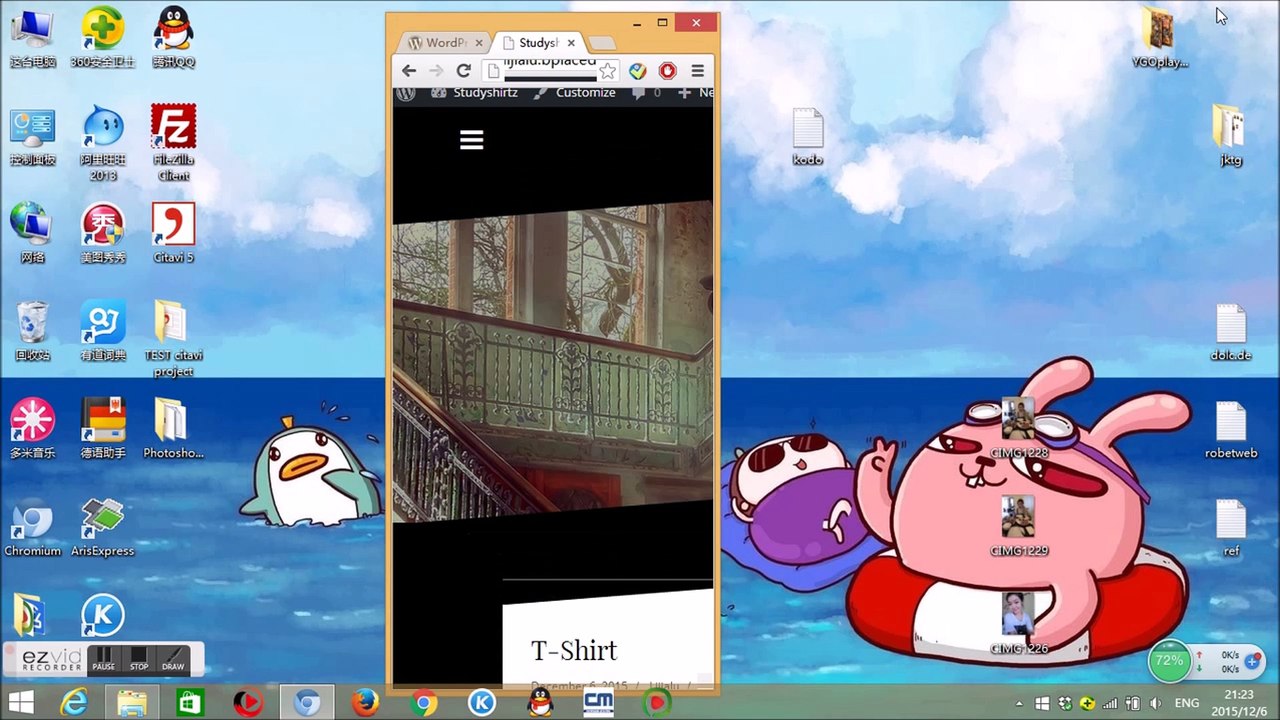Go back with the browser back arrow
The image size is (1280, 720).
click(408, 70)
